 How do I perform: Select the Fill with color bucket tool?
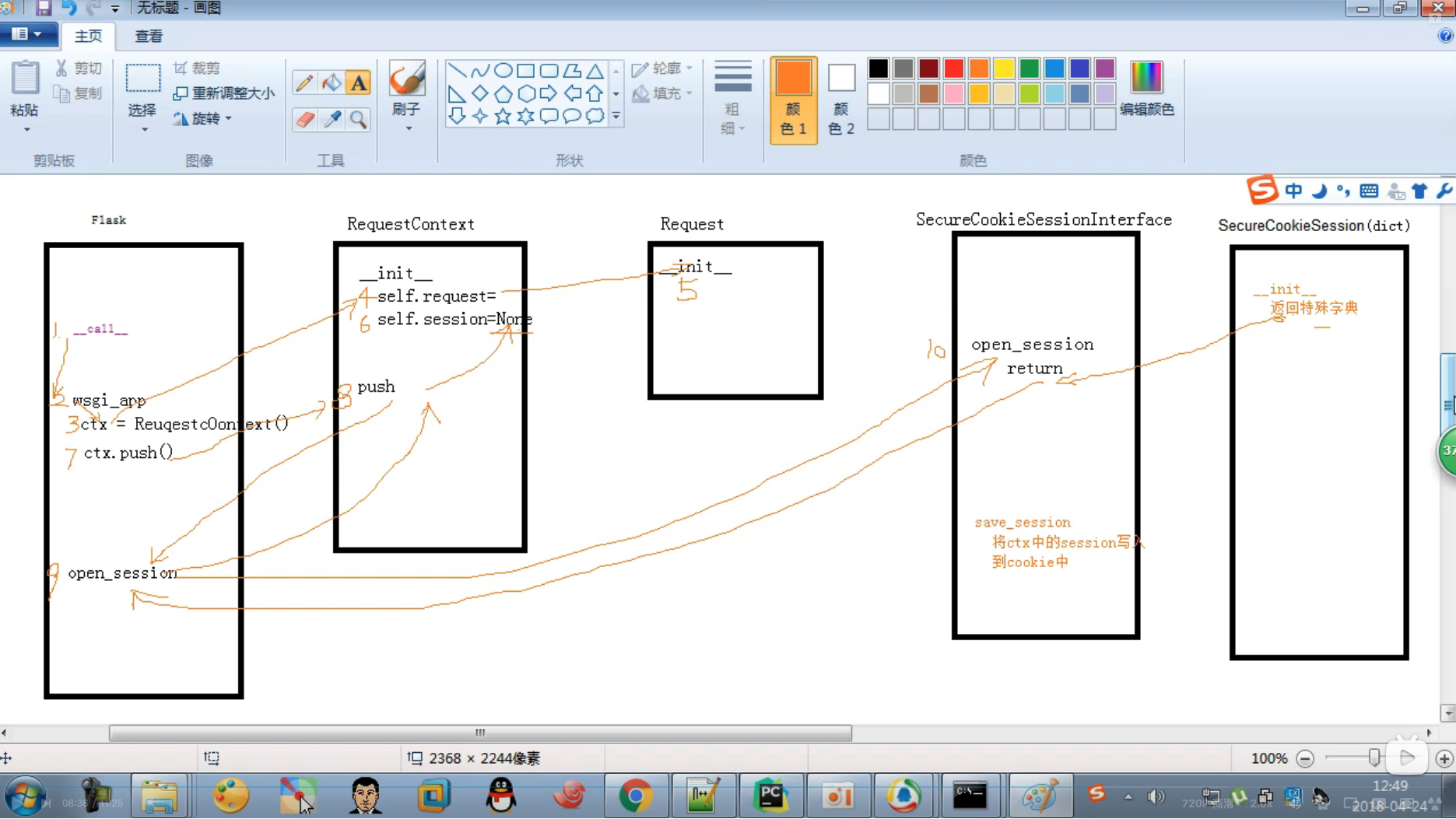click(332, 82)
